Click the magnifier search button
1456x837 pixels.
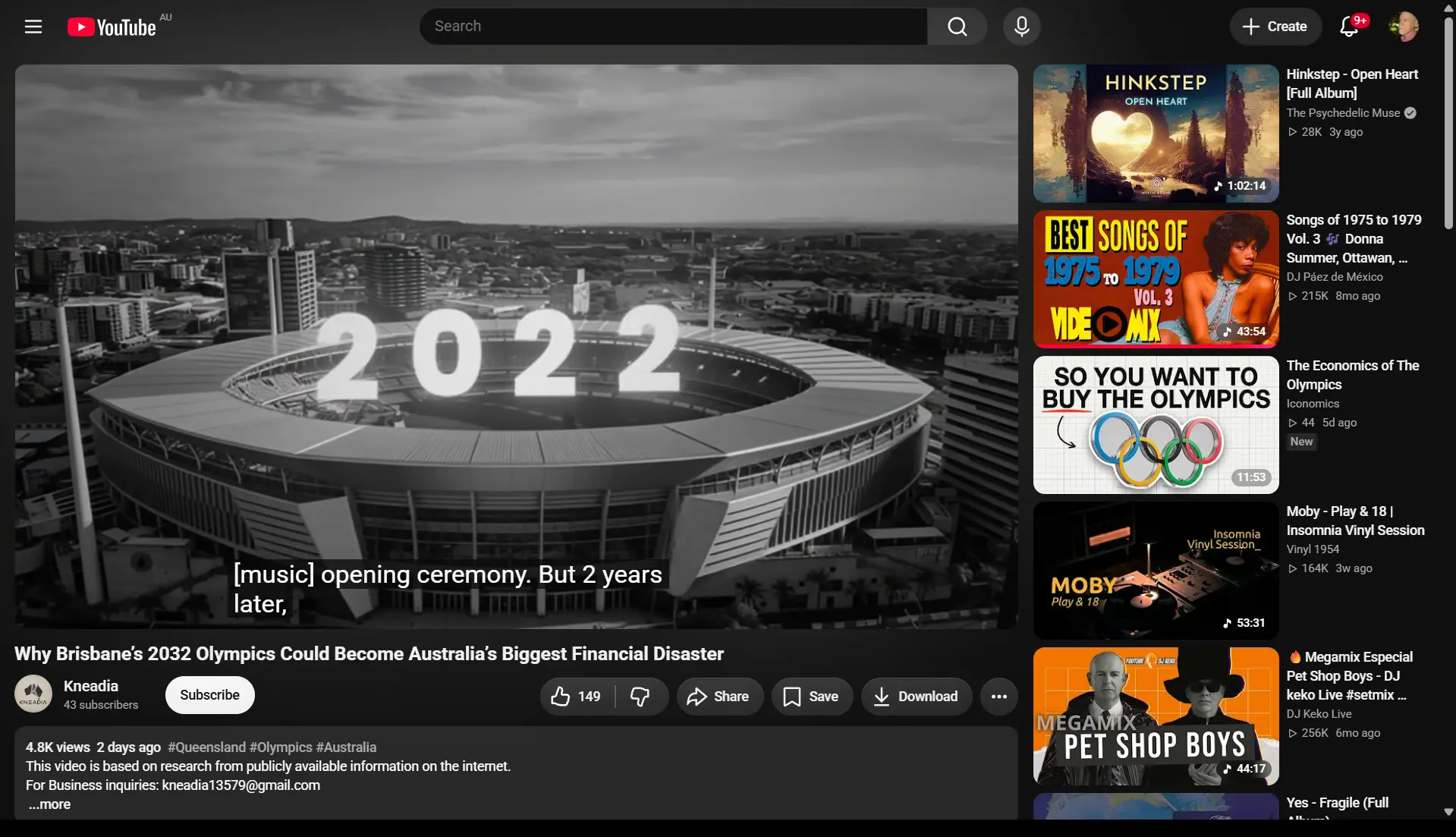point(957,27)
